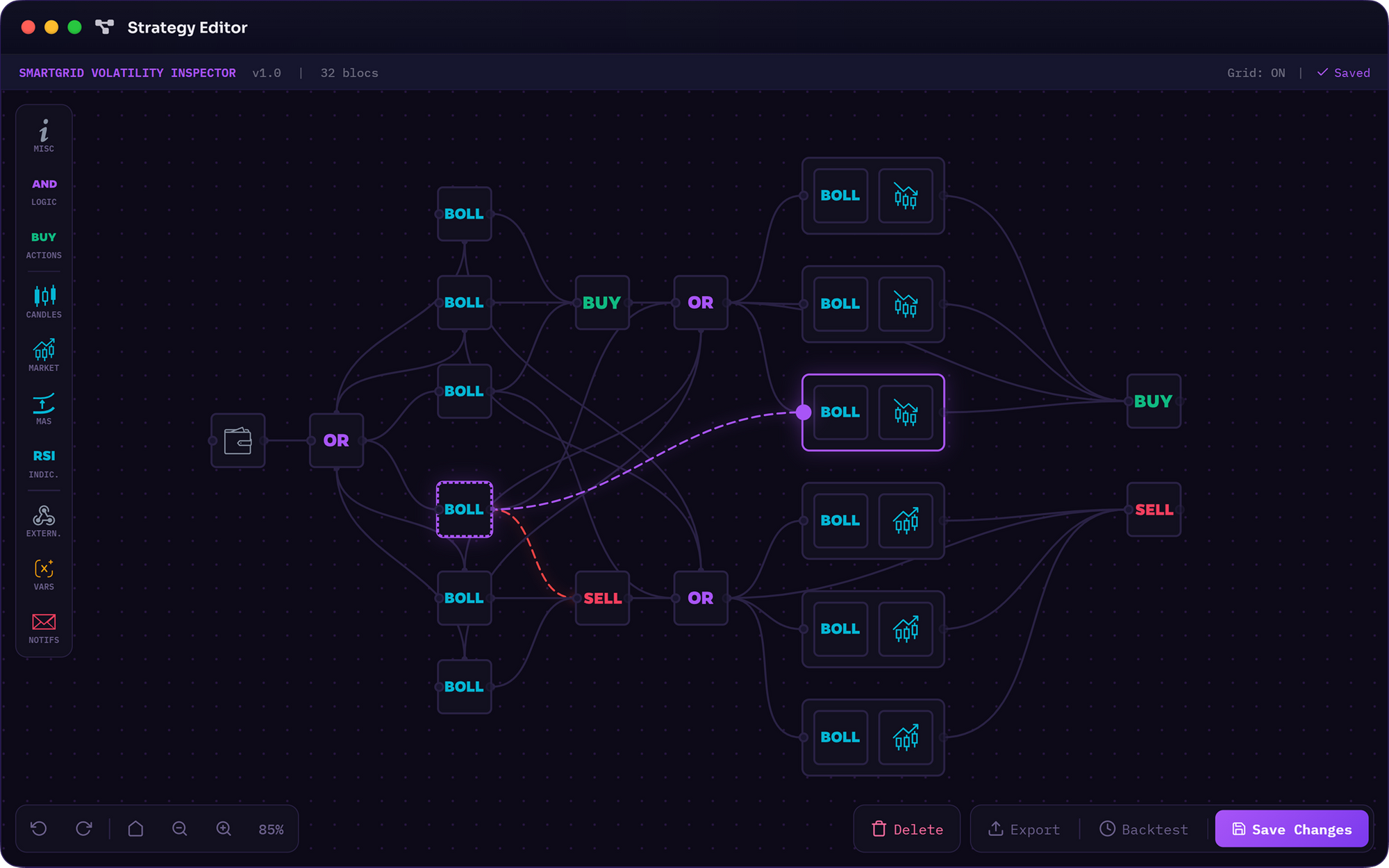This screenshot has height=868, width=1389.
Task: Toggle the Grid: ON setting
Action: click(x=1256, y=73)
